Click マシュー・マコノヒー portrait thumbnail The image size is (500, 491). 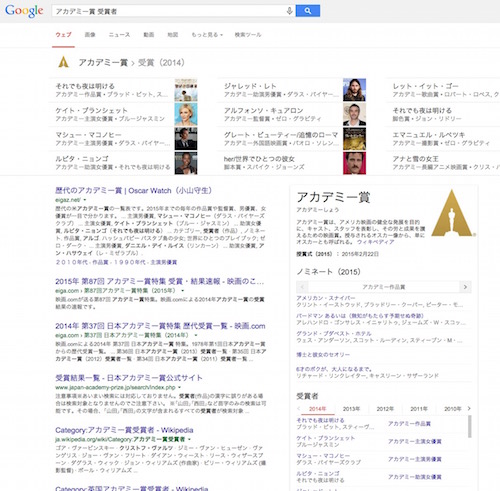pyautogui.click(x=186, y=139)
